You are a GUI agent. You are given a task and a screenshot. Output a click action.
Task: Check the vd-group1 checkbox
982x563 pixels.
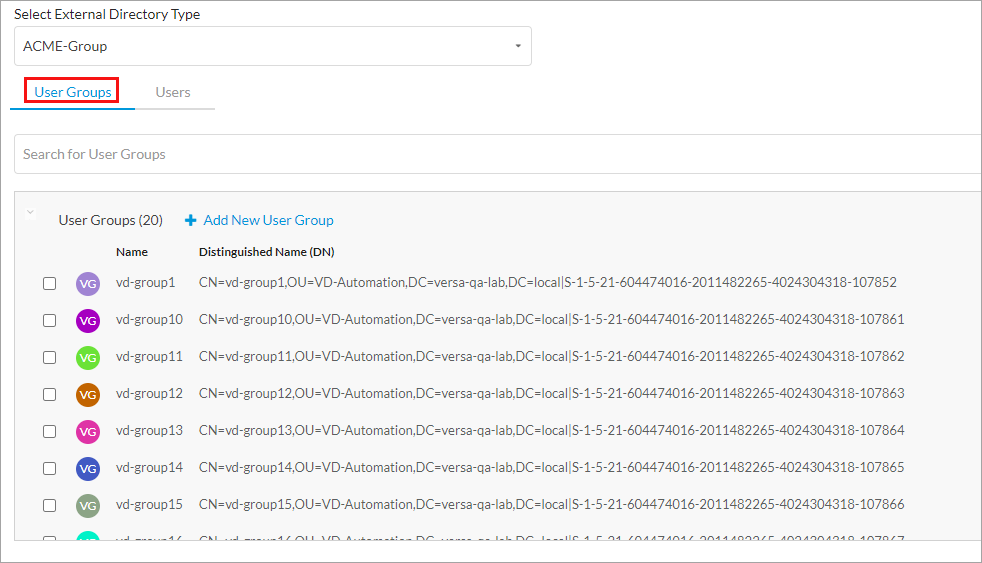49,284
